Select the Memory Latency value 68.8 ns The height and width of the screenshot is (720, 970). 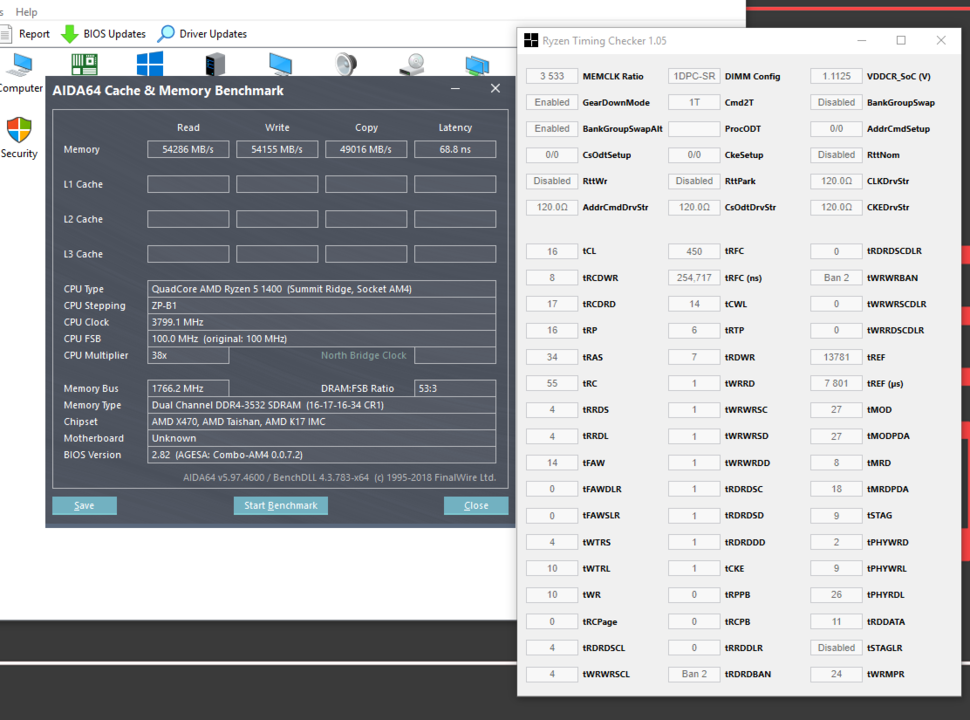455,149
